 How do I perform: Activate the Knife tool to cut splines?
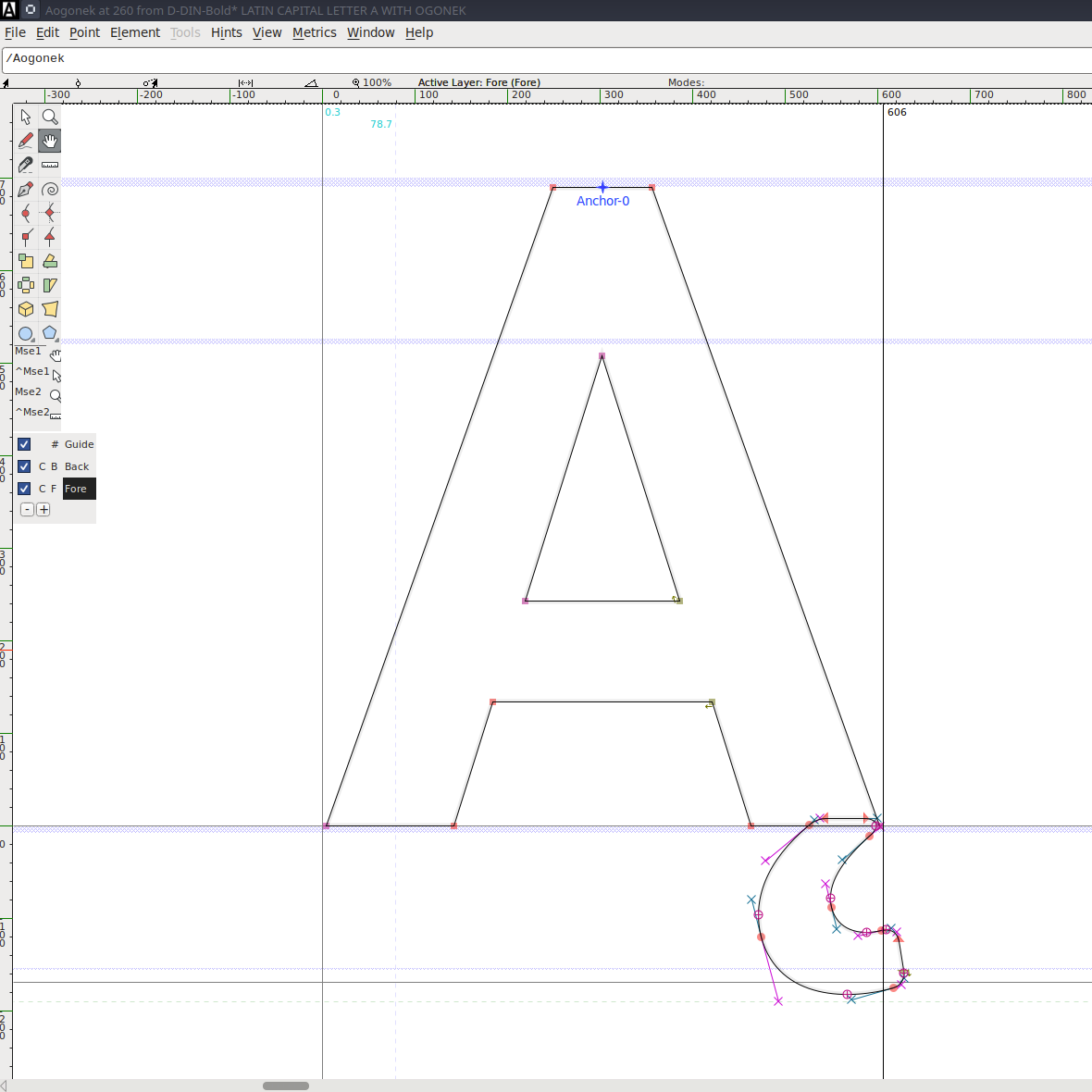[x=26, y=165]
